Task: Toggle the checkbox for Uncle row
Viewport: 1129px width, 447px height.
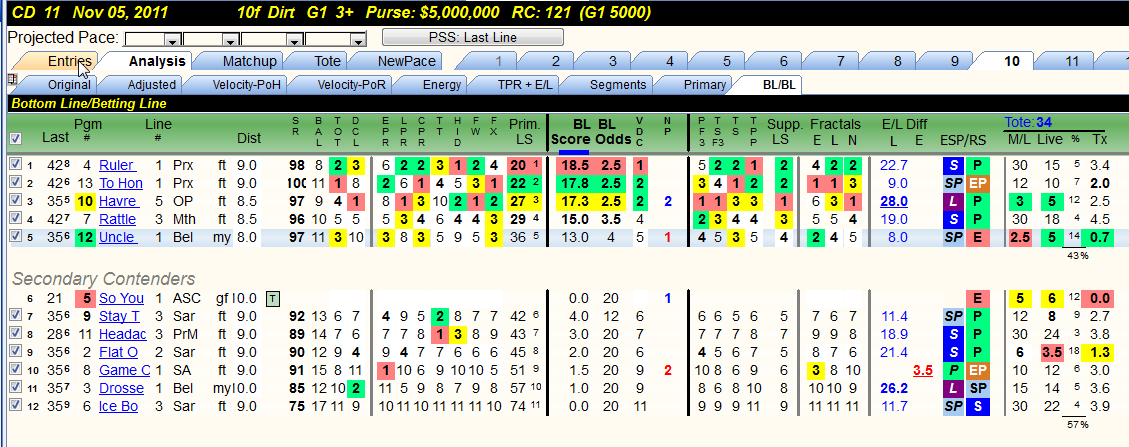Action: coord(15,236)
